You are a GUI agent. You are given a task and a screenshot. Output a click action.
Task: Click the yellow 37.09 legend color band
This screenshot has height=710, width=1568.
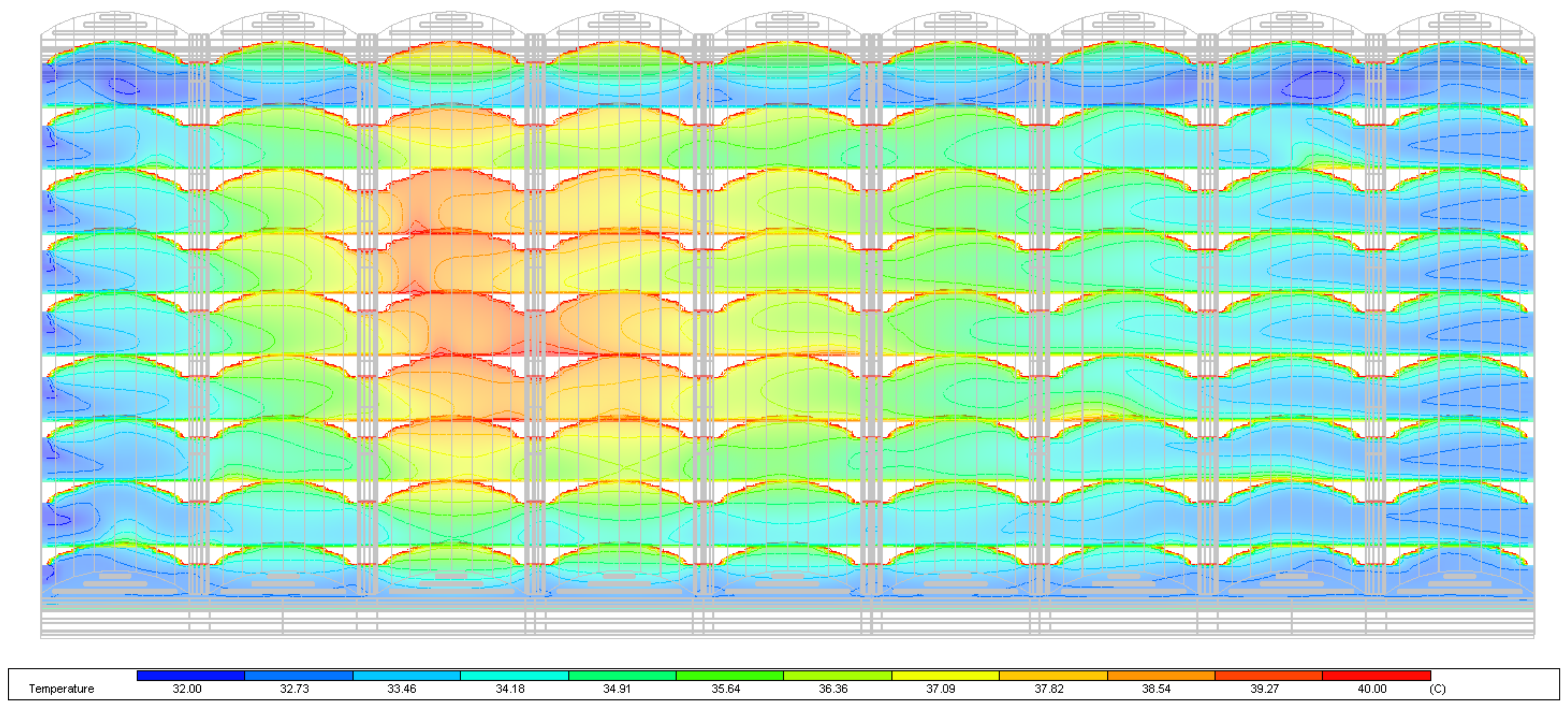[x=945, y=675]
